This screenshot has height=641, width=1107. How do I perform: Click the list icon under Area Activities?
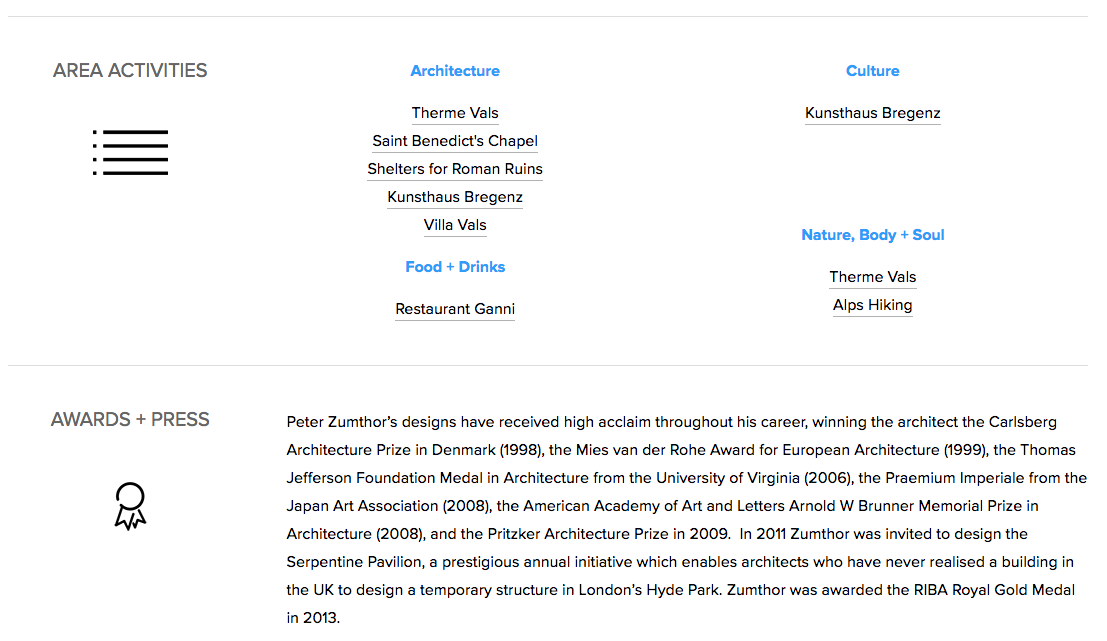(131, 152)
